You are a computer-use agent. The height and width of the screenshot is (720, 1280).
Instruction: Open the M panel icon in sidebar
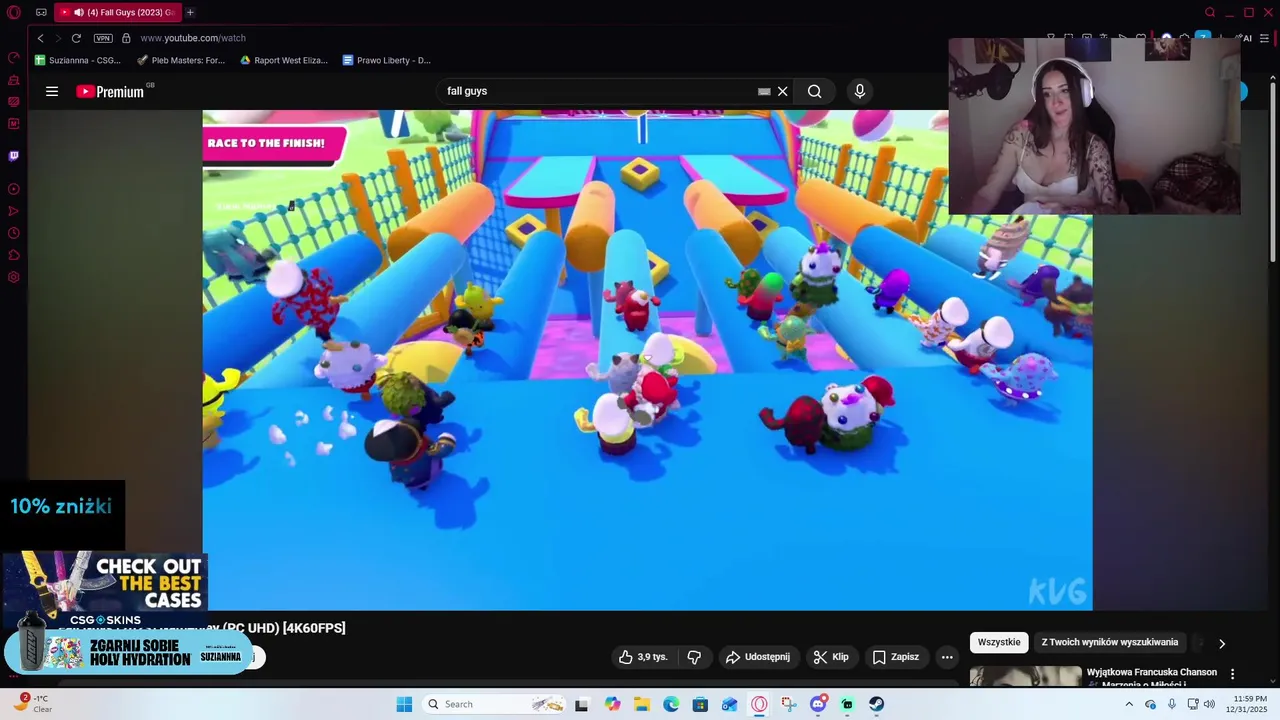click(x=14, y=124)
